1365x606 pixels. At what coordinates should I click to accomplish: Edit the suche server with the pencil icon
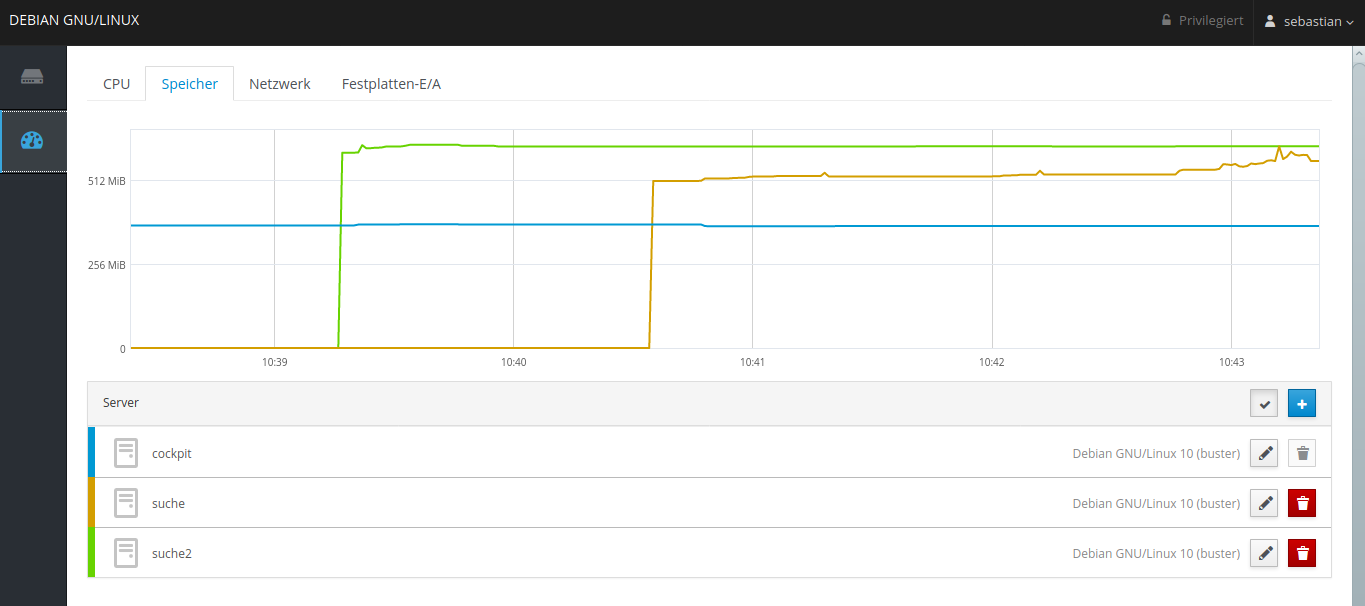pyautogui.click(x=1264, y=503)
